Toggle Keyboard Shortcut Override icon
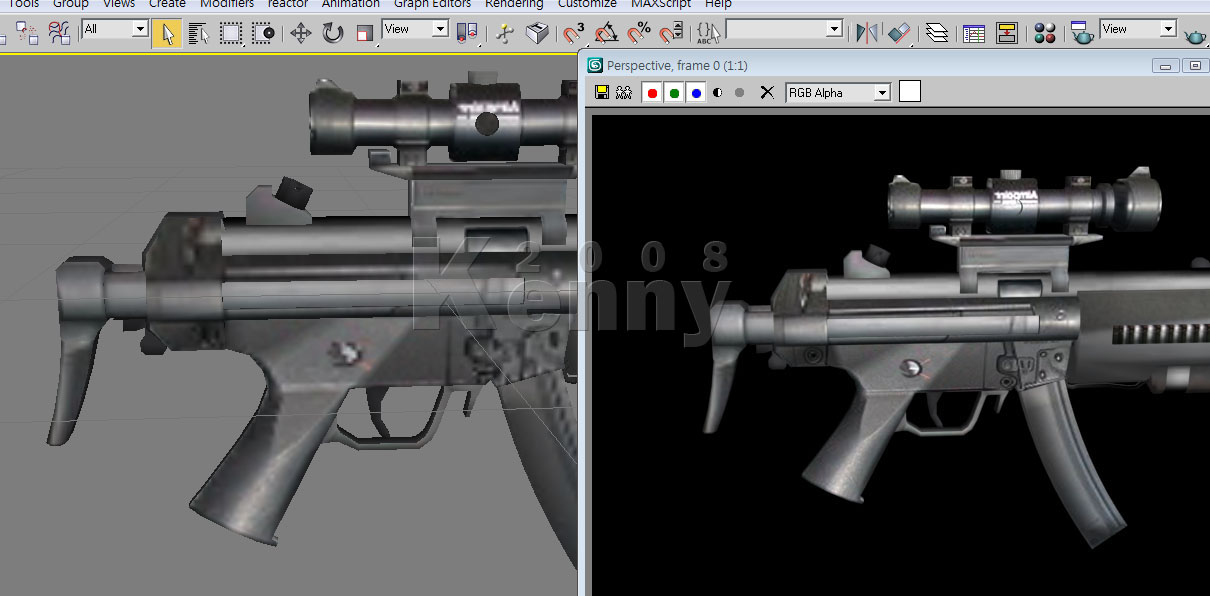 tap(538, 33)
